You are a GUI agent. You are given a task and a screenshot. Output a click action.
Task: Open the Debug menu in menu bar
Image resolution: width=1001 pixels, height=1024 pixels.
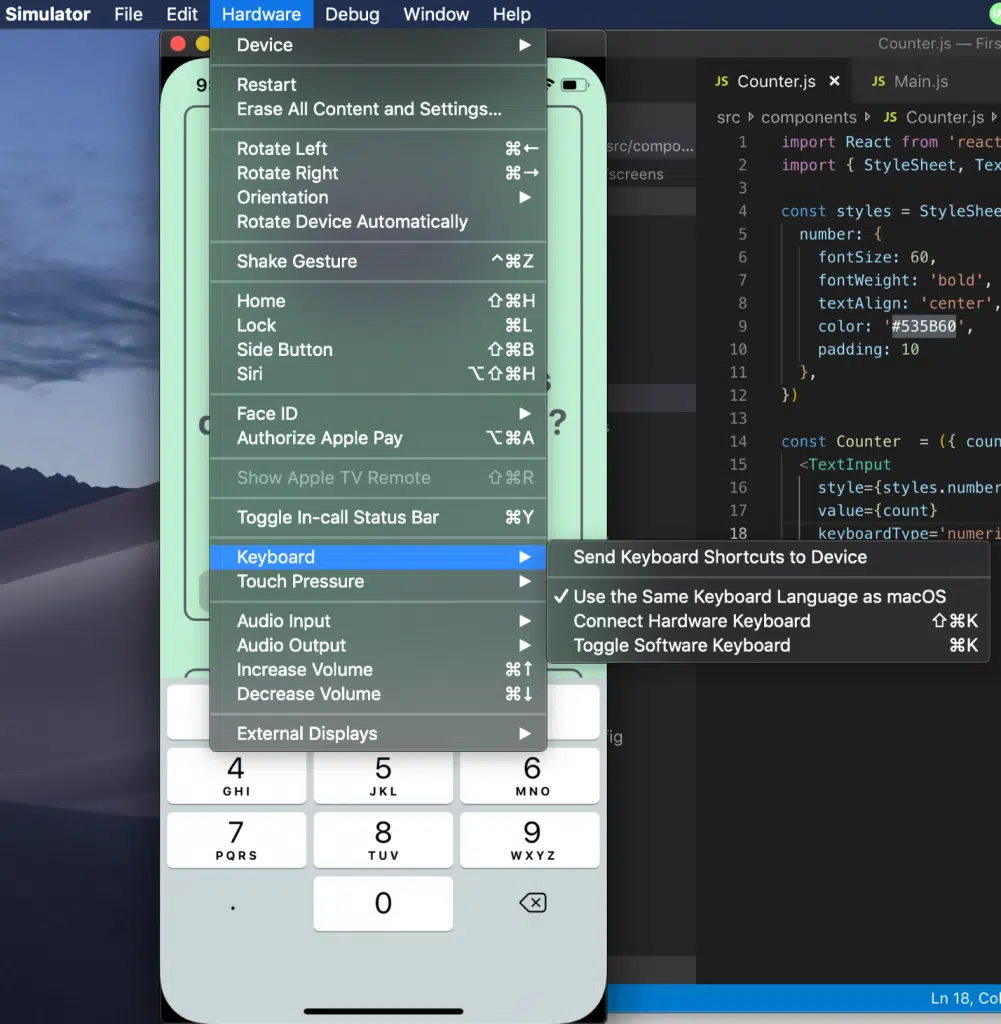pos(352,14)
